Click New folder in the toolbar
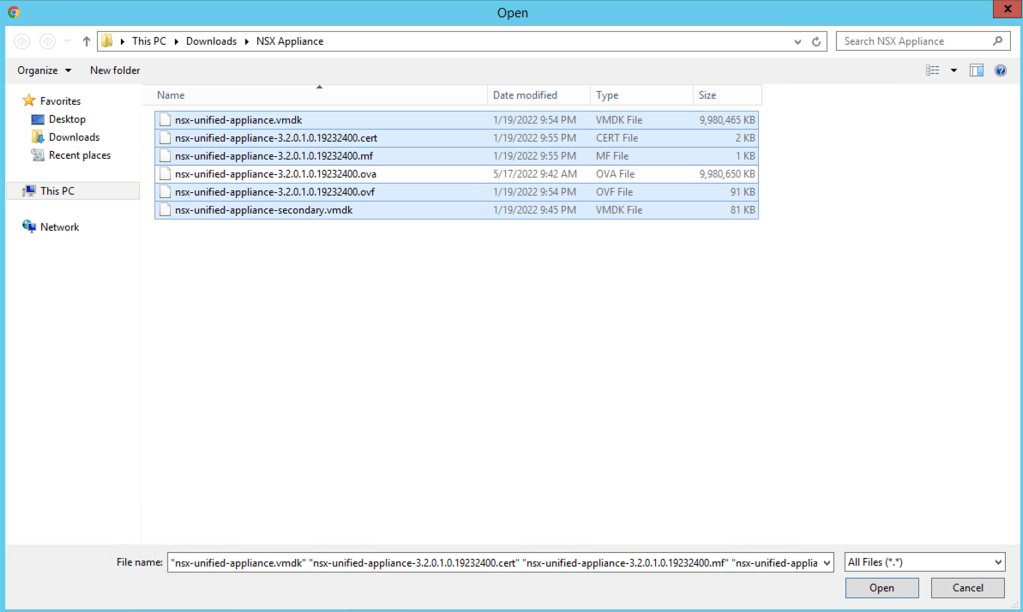 tap(115, 70)
